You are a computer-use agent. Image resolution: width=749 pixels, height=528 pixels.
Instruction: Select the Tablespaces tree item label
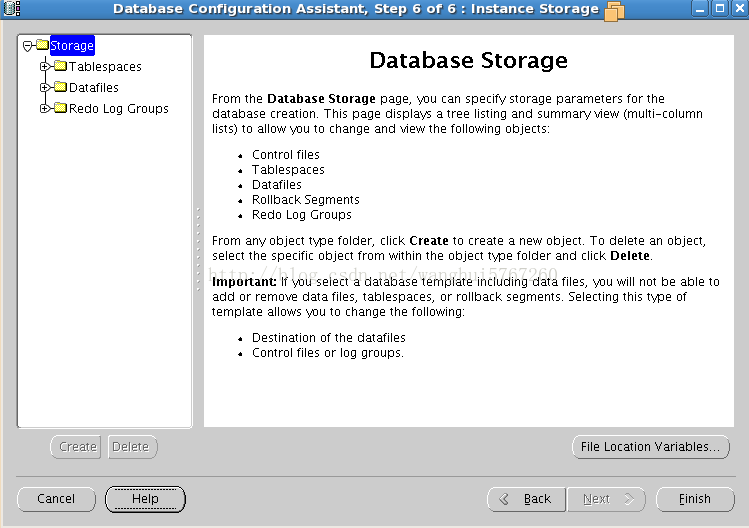(105, 66)
